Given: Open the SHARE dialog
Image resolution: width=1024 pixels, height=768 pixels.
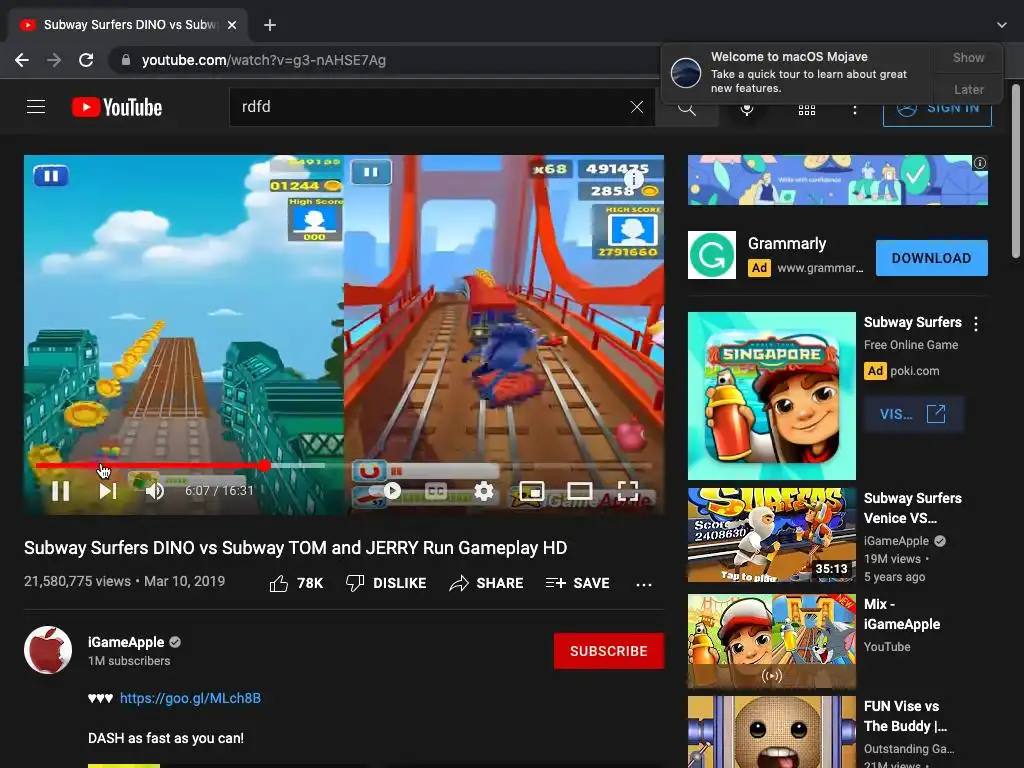Looking at the screenshot, I should pos(487,583).
